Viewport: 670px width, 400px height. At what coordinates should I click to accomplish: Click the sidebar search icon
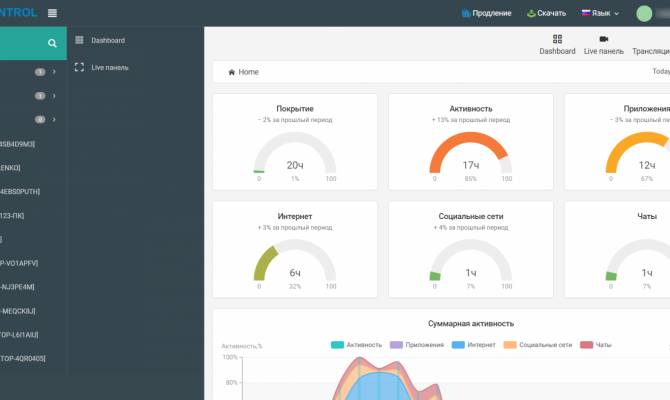52,43
